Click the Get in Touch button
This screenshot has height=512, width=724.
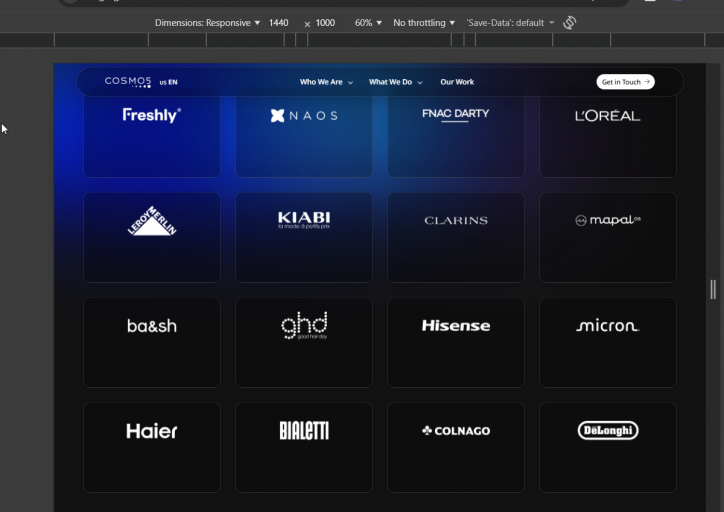tap(625, 82)
